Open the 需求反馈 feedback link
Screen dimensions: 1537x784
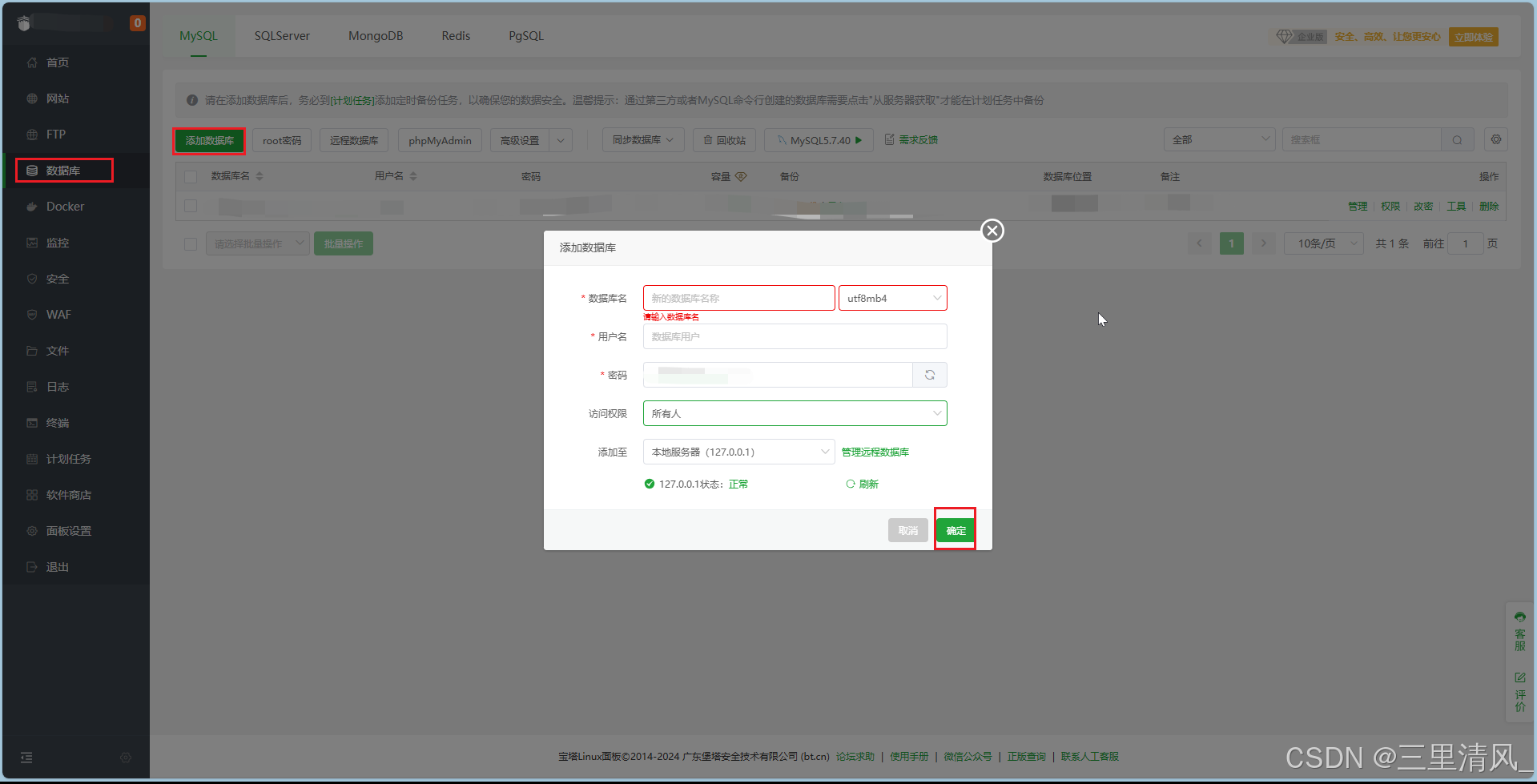911,140
